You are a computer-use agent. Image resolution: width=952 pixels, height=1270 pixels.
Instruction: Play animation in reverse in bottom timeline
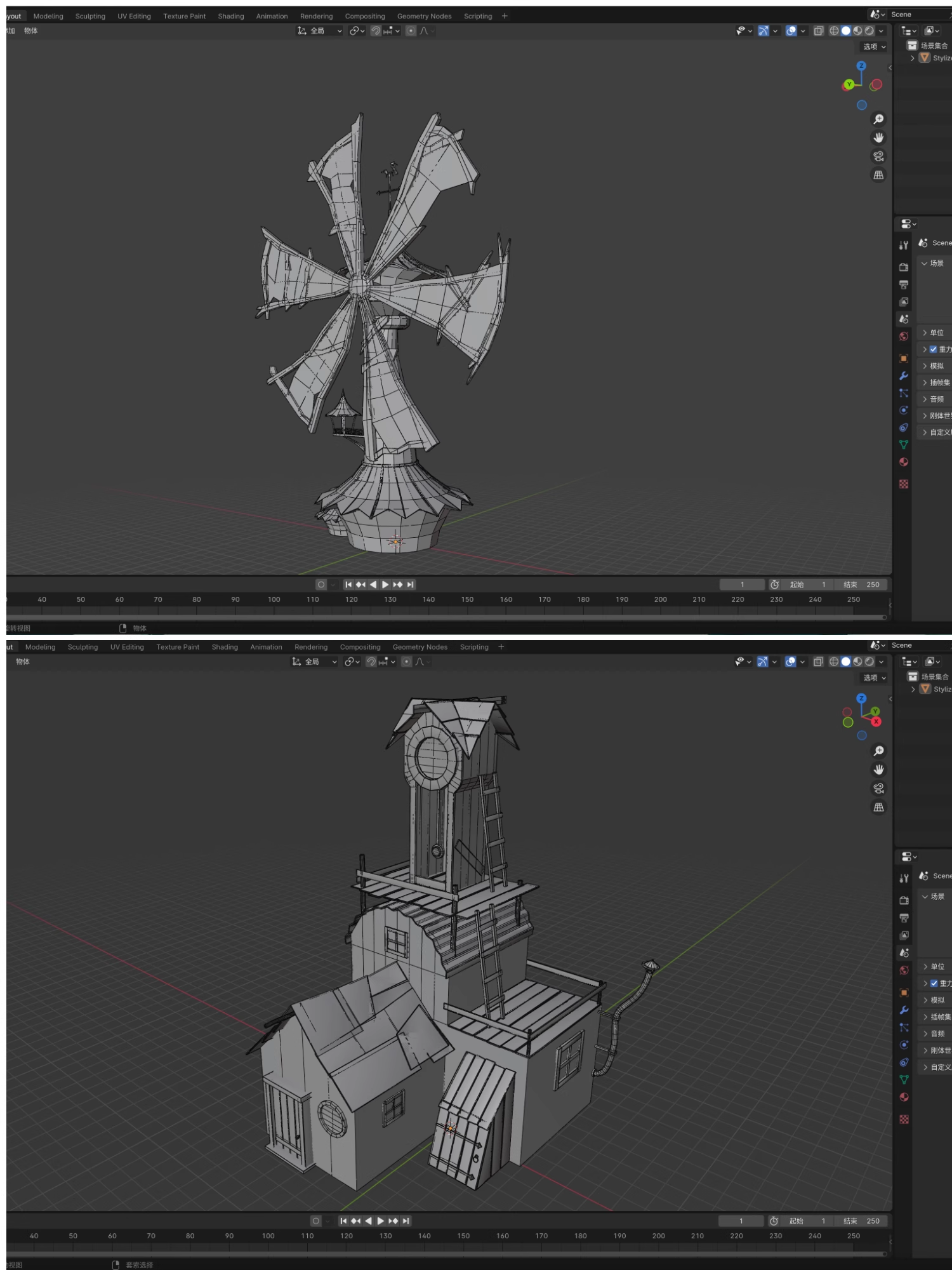point(368,1221)
